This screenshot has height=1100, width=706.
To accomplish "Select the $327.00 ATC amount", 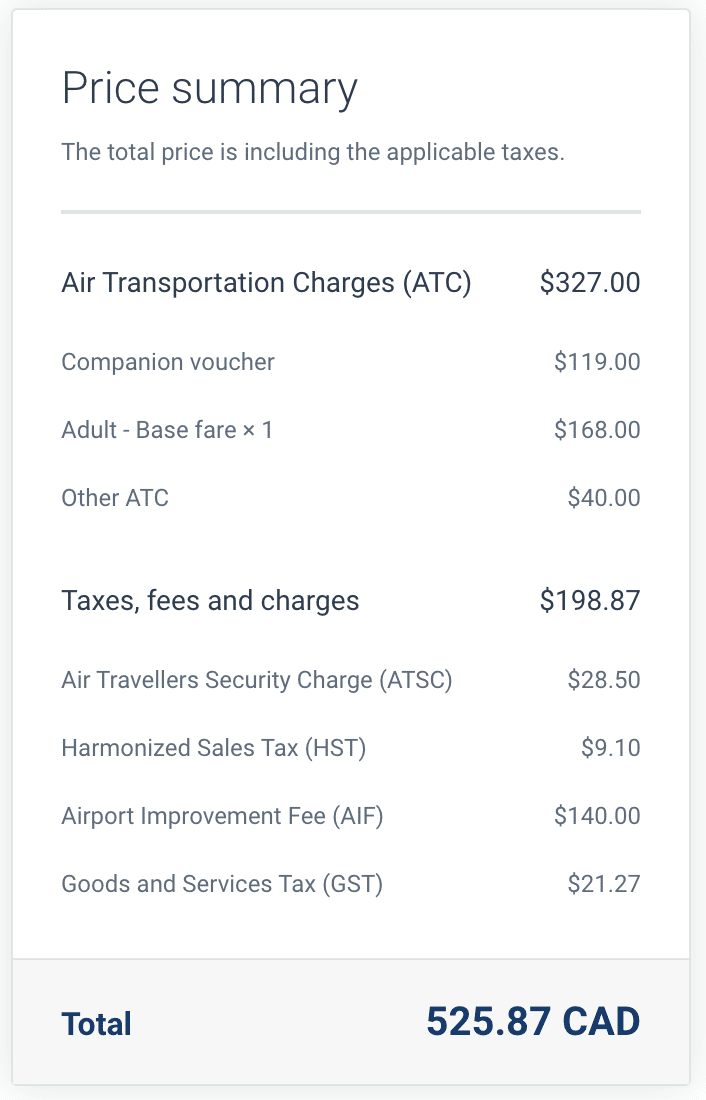I will click(590, 283).
